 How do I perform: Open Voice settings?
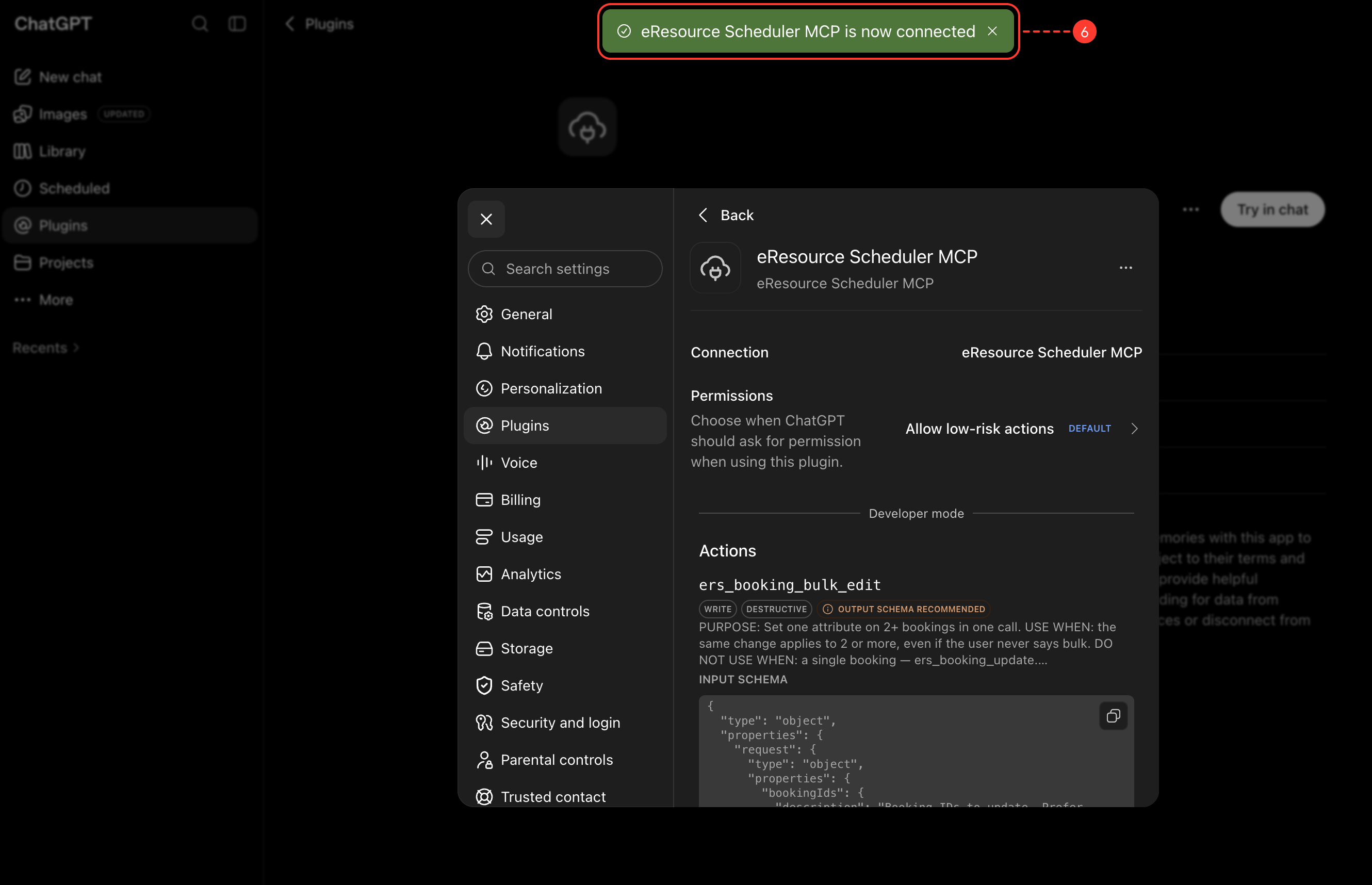point(565,463)
